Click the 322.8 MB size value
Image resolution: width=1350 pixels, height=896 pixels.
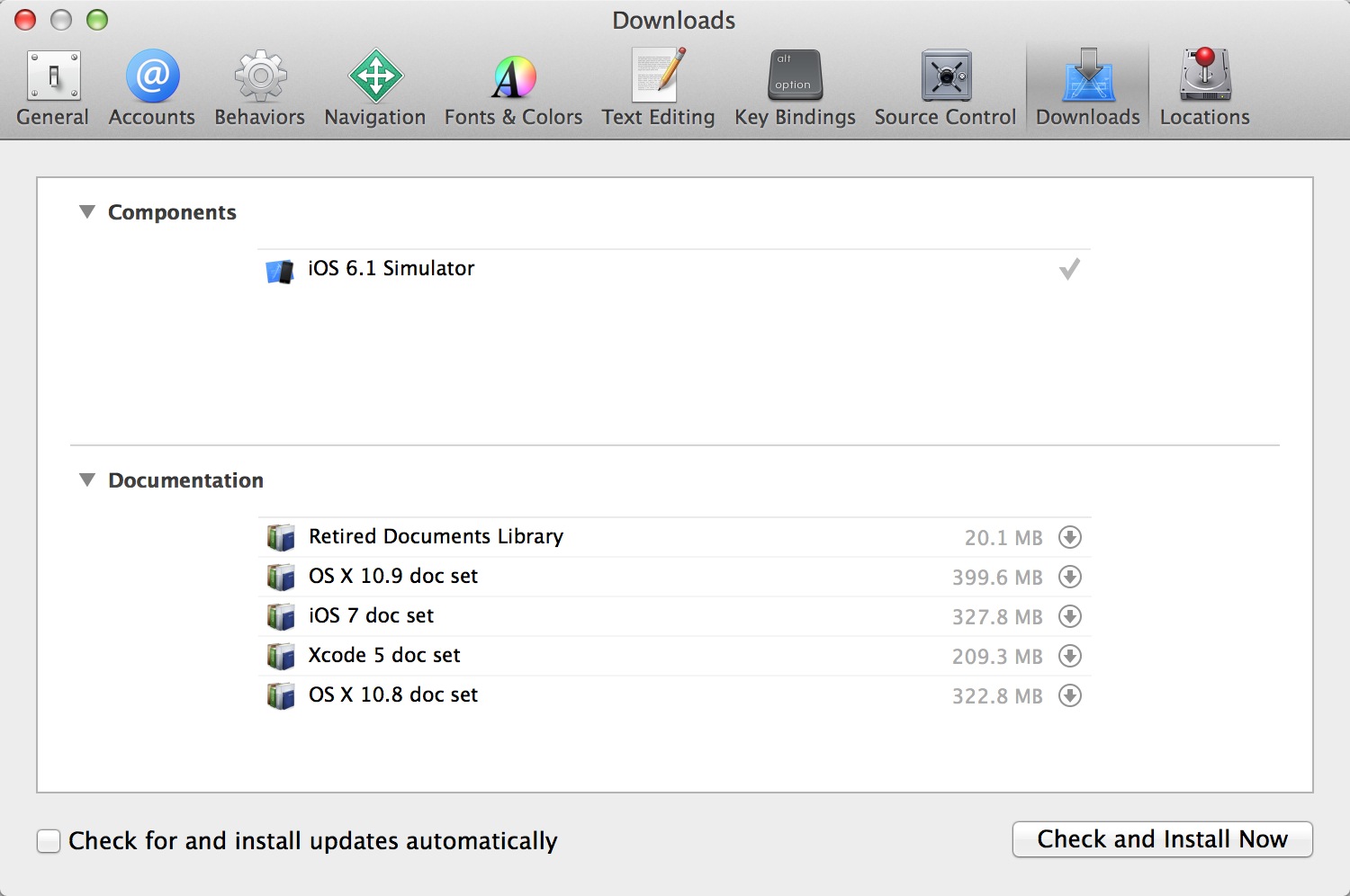(997, 696)
